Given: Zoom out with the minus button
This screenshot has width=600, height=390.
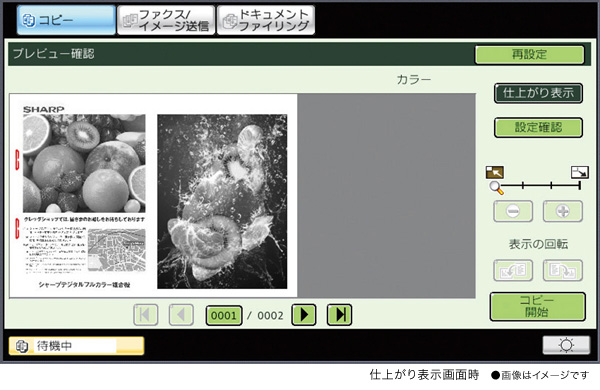Looking at the screenshot, I should click(513, 211).
